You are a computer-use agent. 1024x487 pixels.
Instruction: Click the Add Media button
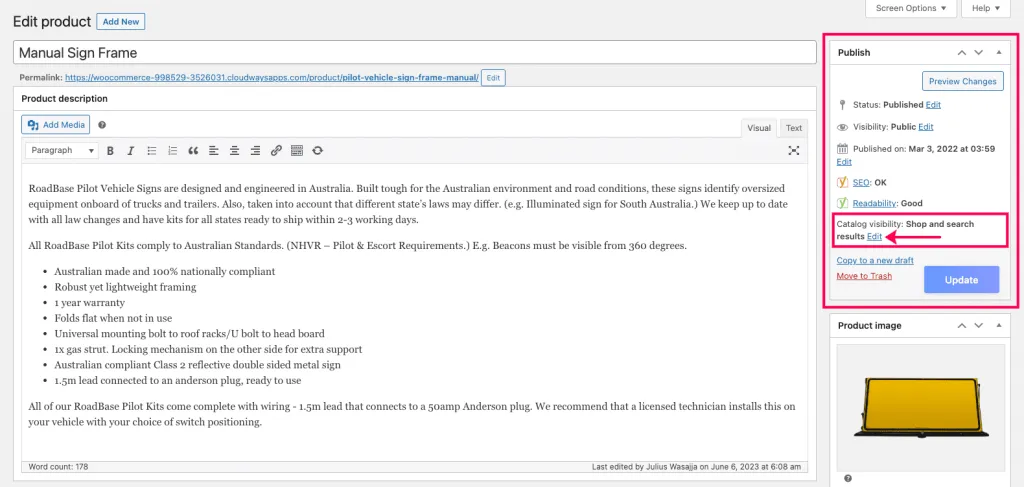click(x=56, y=125)
